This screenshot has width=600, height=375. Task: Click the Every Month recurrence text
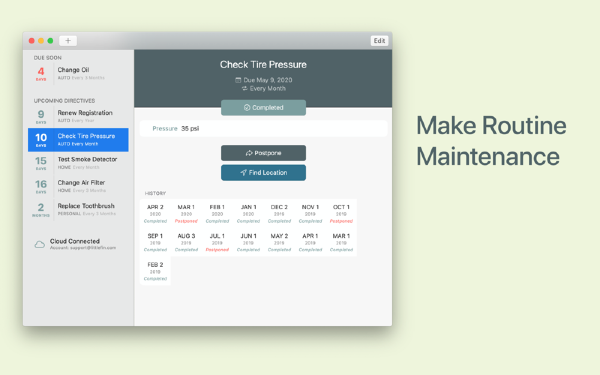[x=268, y=88]
